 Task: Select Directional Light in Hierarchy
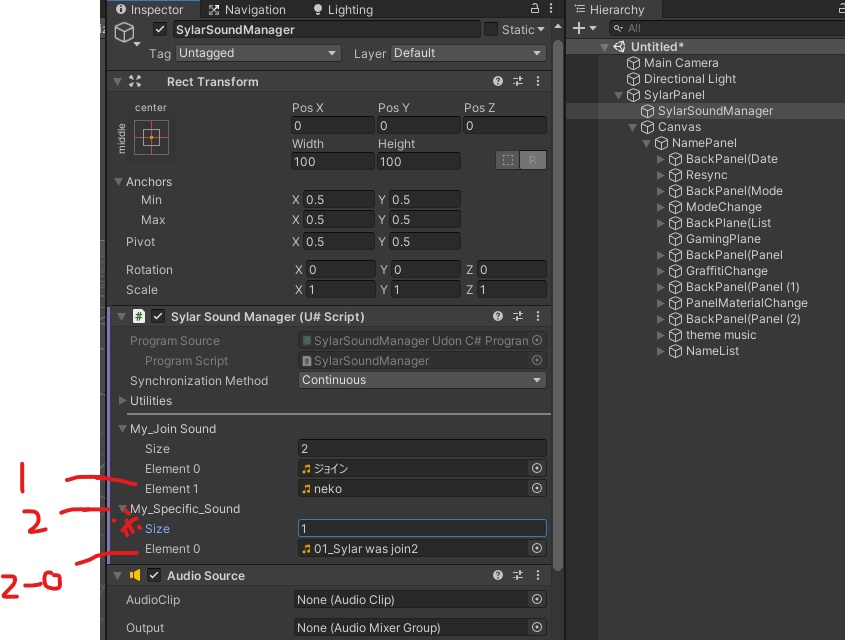coord(689,79)
